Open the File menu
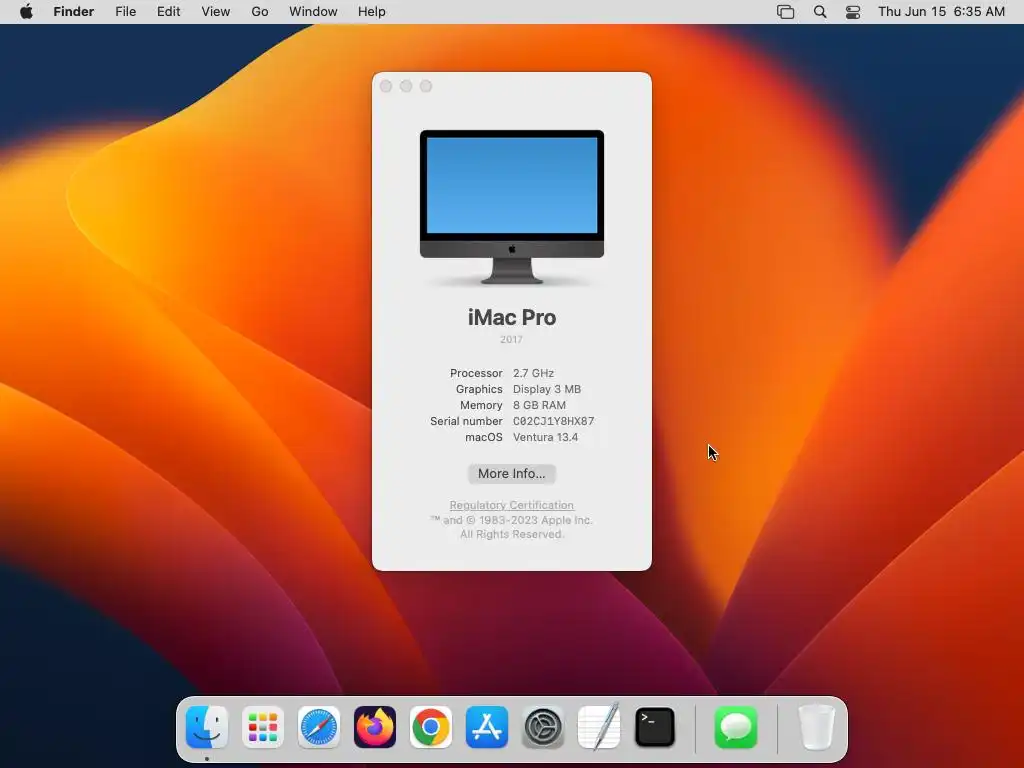 (x=125, y=12)
